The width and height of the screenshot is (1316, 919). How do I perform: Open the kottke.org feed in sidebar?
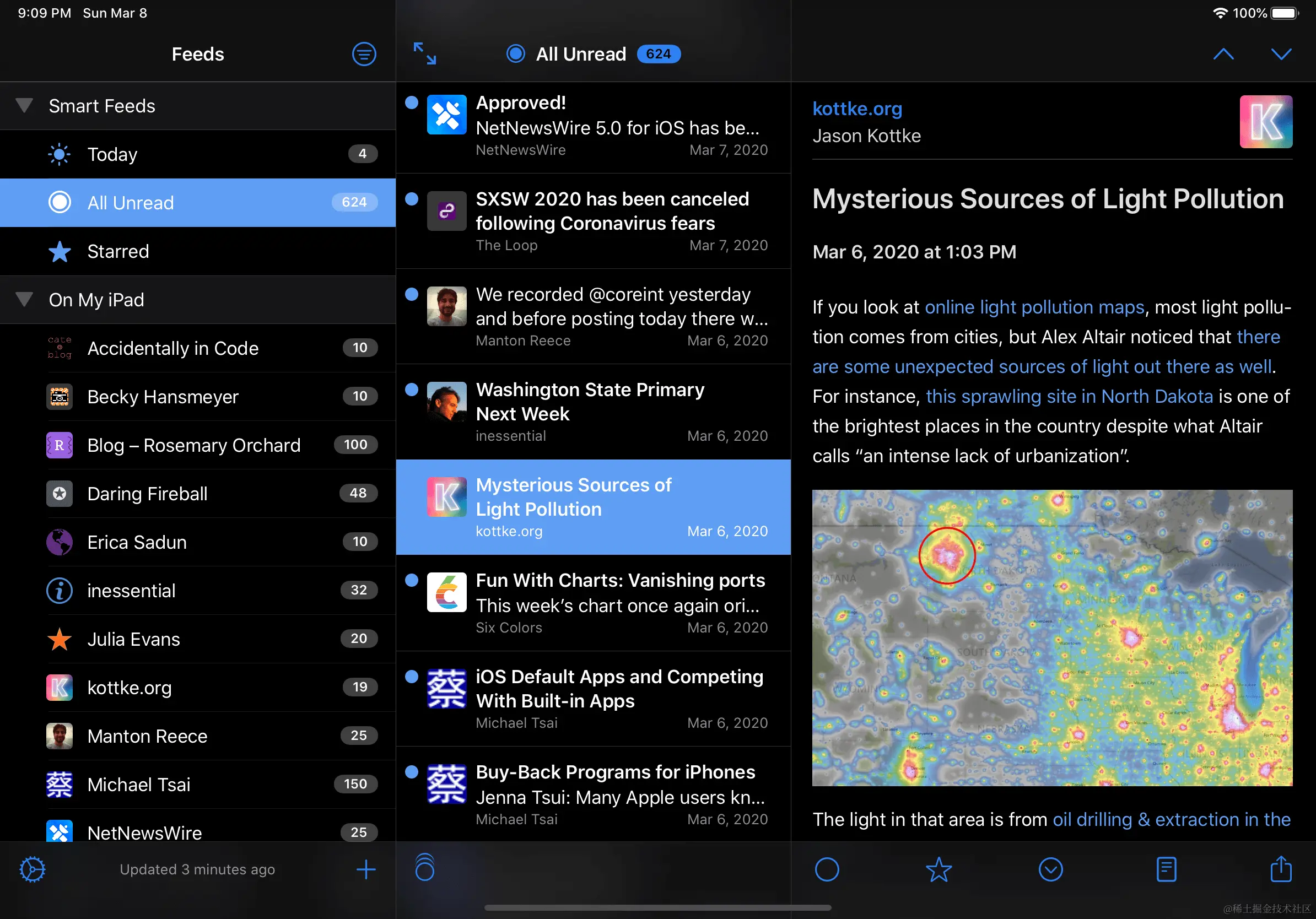pyautogui.click(x=198, y=688)
